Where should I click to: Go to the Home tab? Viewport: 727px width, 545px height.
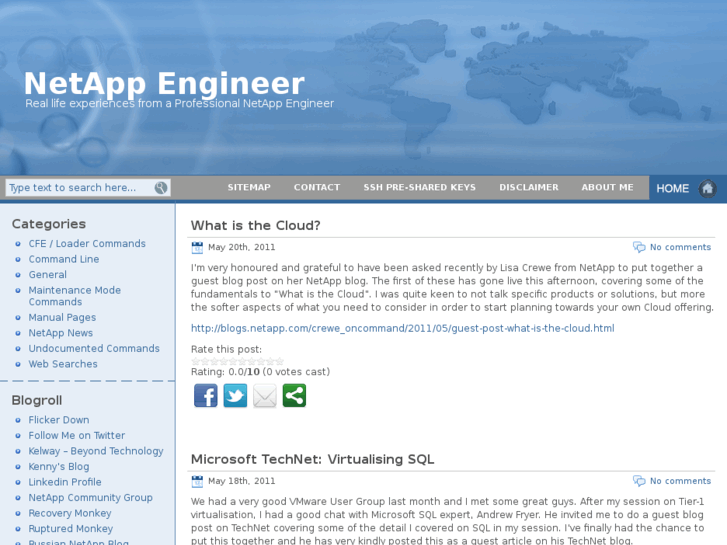(x=673, y=189)
